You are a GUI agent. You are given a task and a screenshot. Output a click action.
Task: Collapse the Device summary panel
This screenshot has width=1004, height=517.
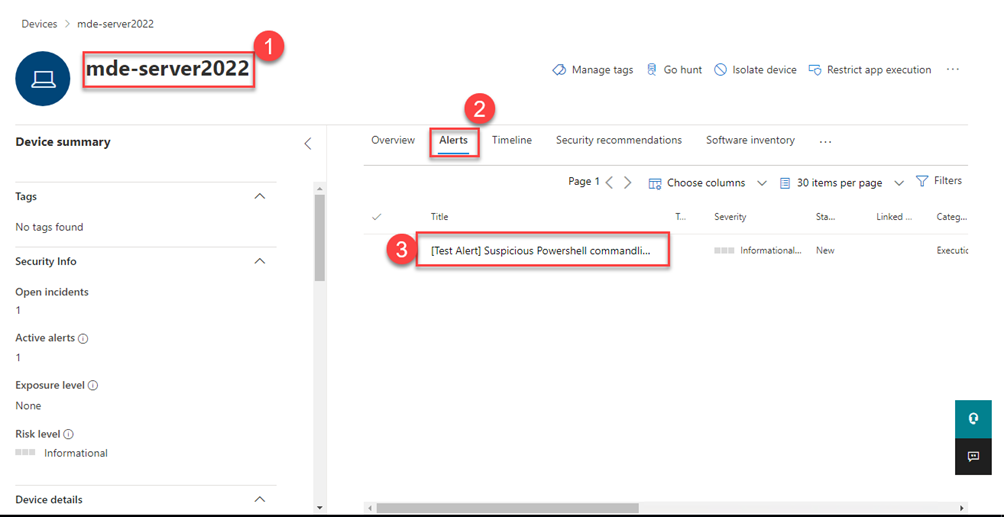coord(308,143)
